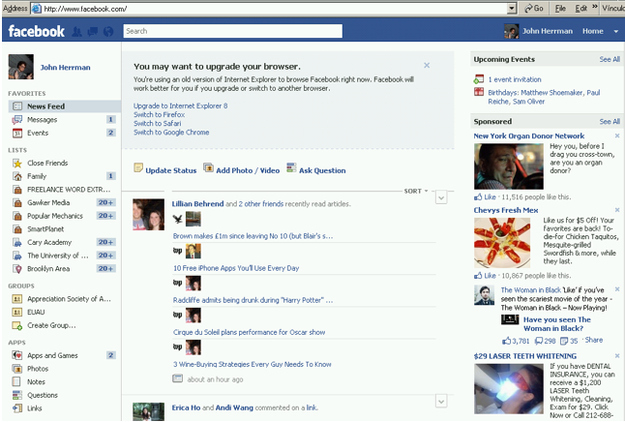The width and height of the screenshot is (625, 422).
Task: Click the Family list house icon
Action: [17, 176]
